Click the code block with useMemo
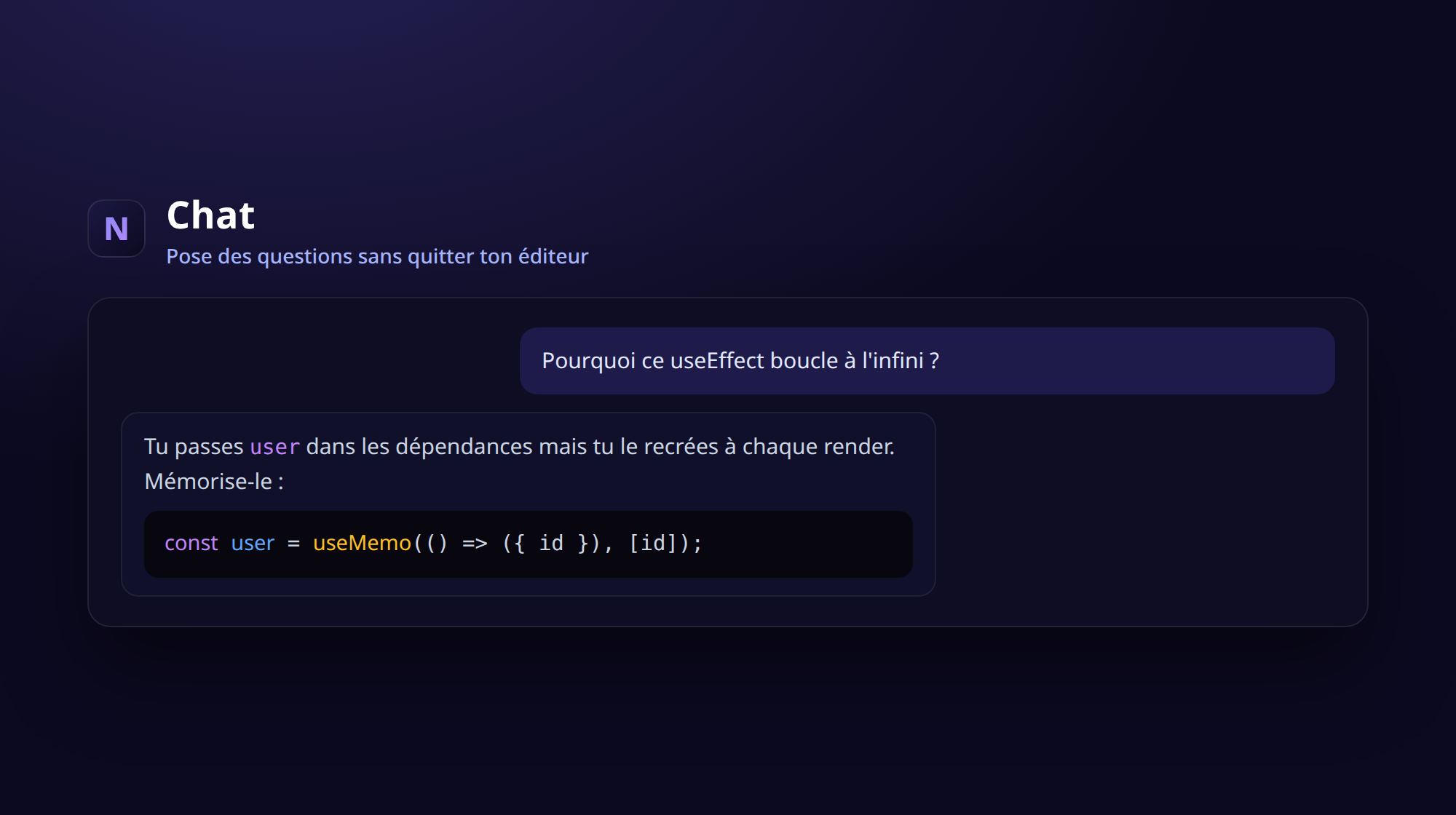Screen dimensions: 1456x815 click(x=528, y=544)
